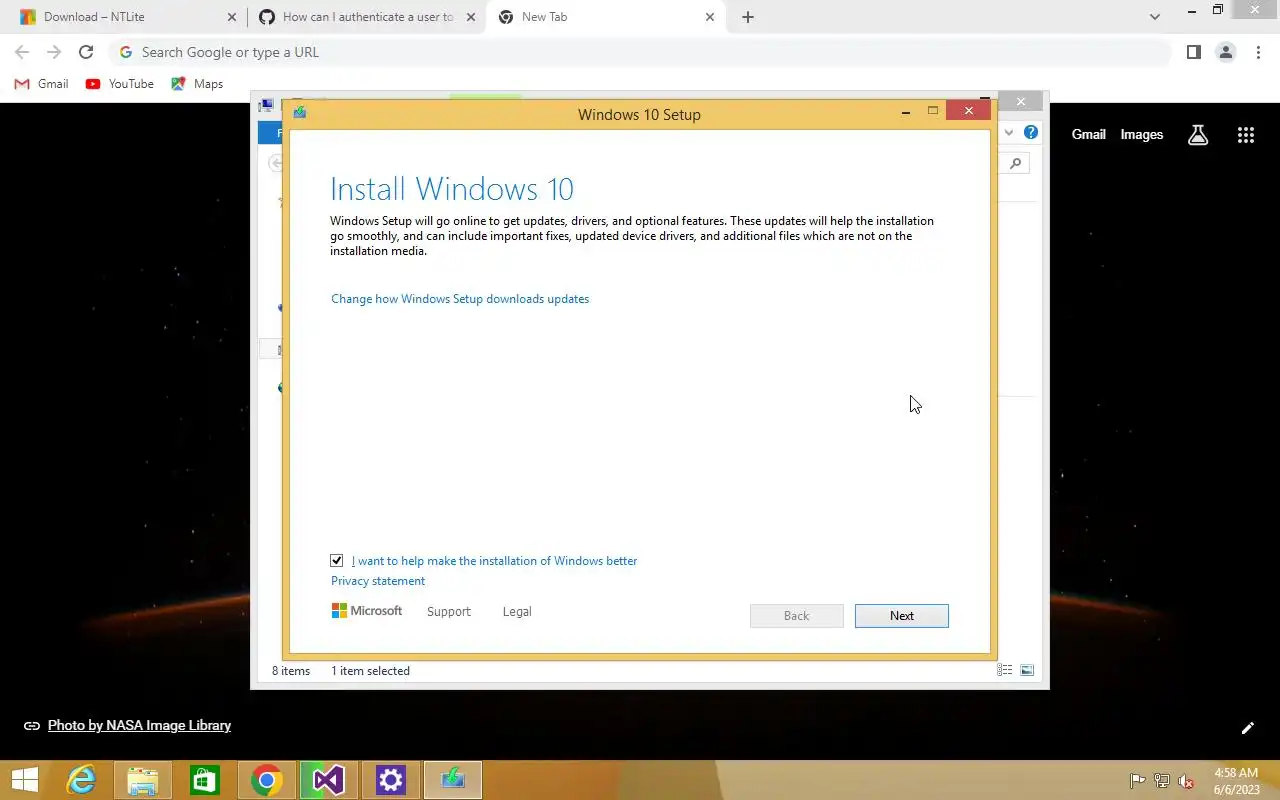This screenshot has width=1280, height=800.
Task: Switch Explorer to large icons view
Action: (1027, 670)
